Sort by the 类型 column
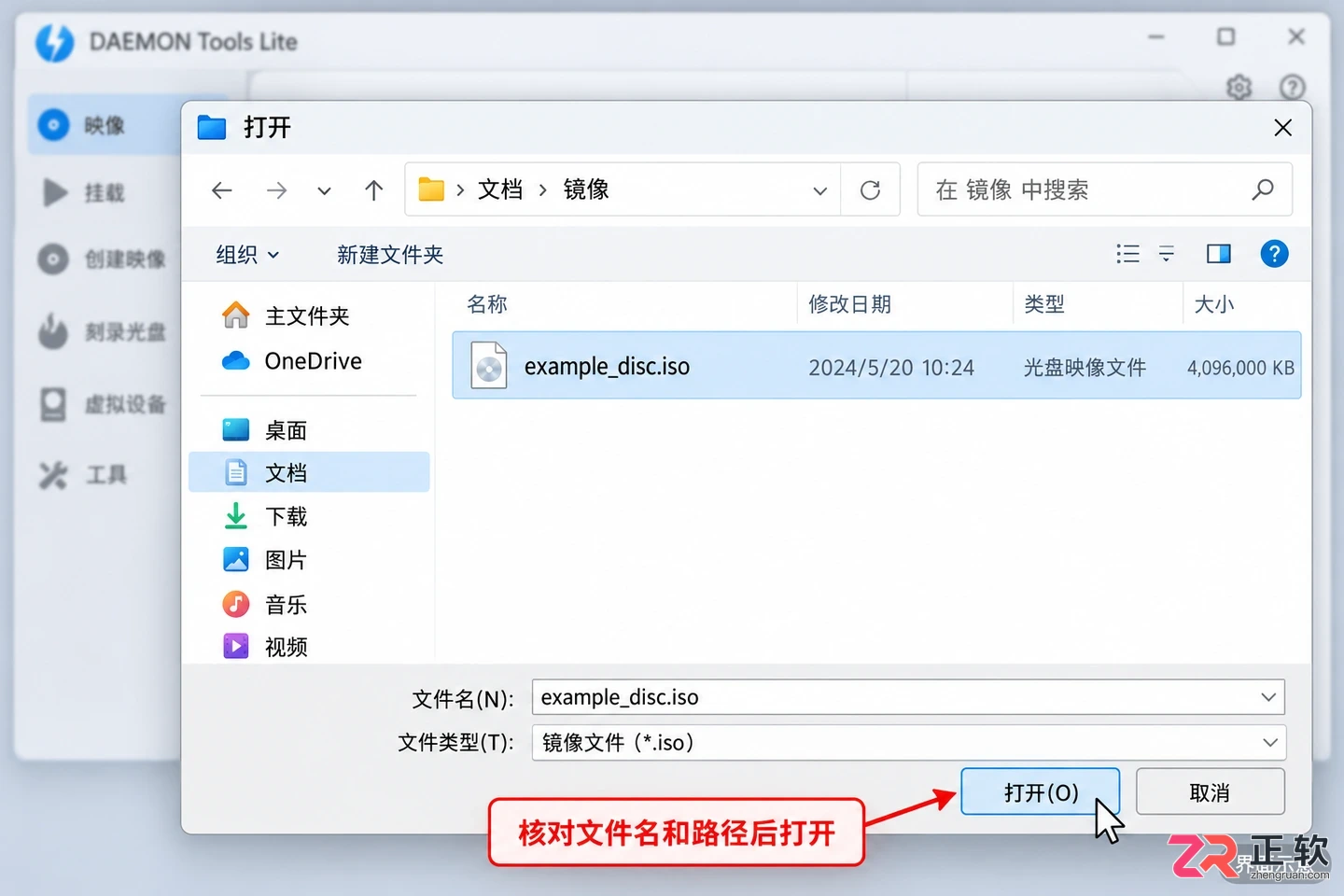The width and height of the screenshot is (1344, 896). tap(1044, 304)
